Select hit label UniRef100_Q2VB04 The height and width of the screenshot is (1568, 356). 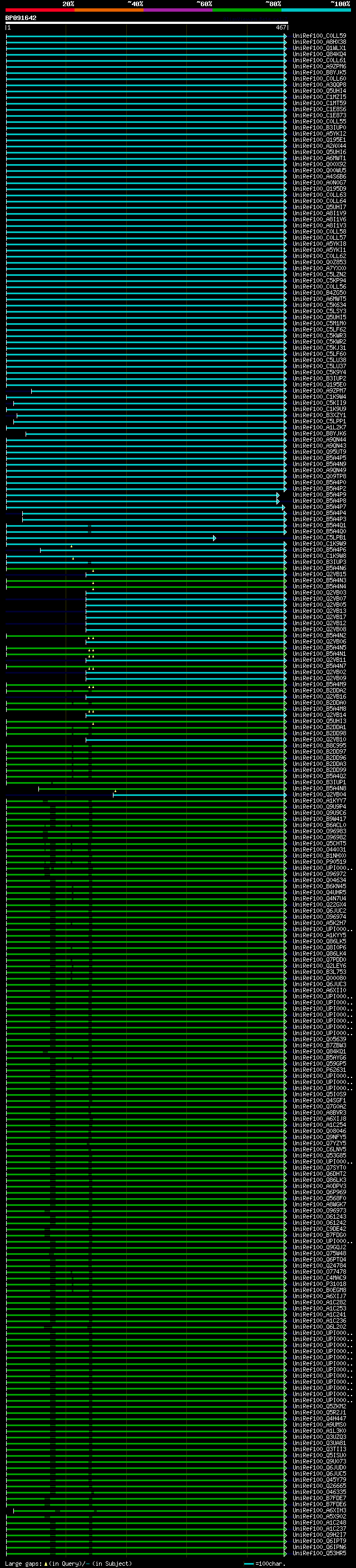pyautogui.click(x=319, y=795)
